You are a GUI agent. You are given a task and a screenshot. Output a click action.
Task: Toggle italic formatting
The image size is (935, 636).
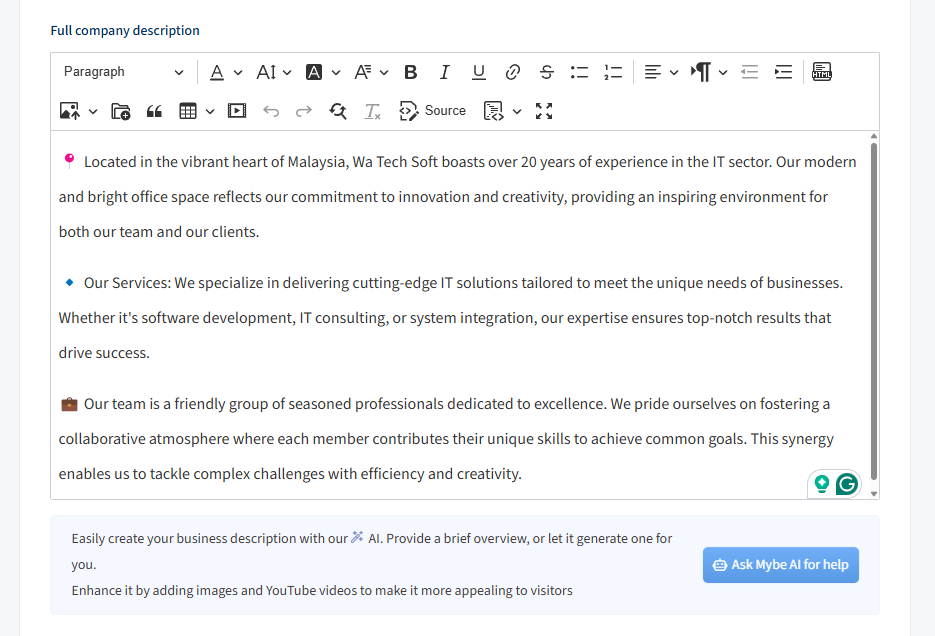pos(444,72)
